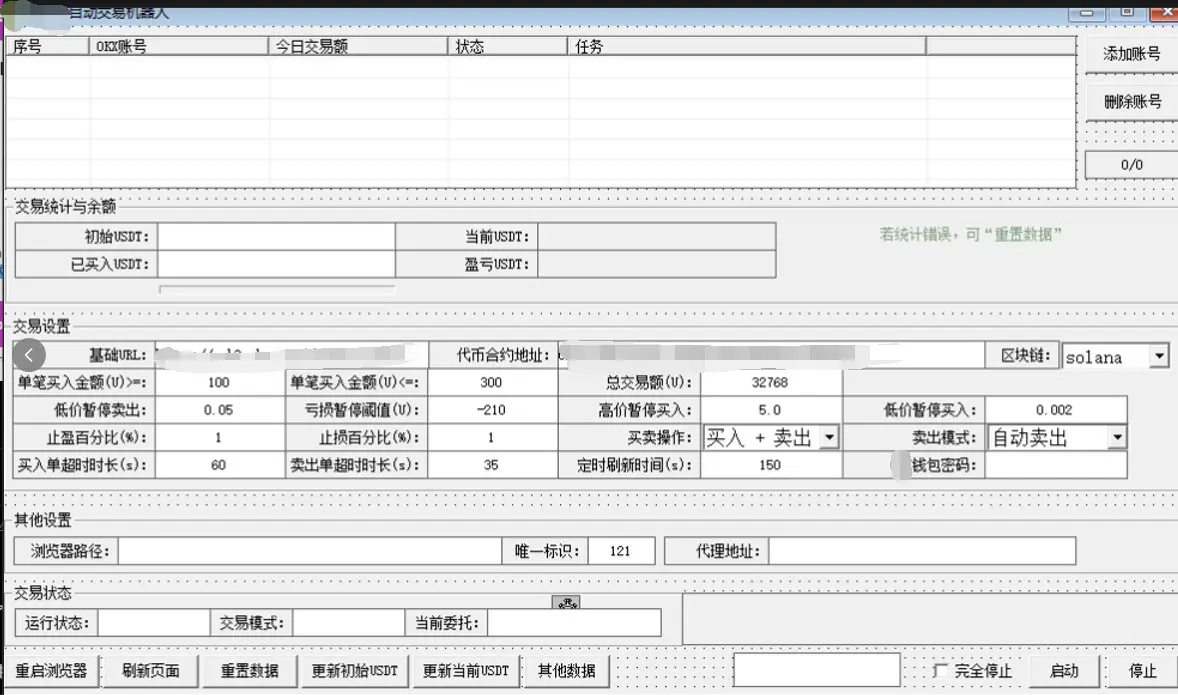Open the 区块链 dropdown showing solana
The image size is (1178, 695).
point(1158,355)
